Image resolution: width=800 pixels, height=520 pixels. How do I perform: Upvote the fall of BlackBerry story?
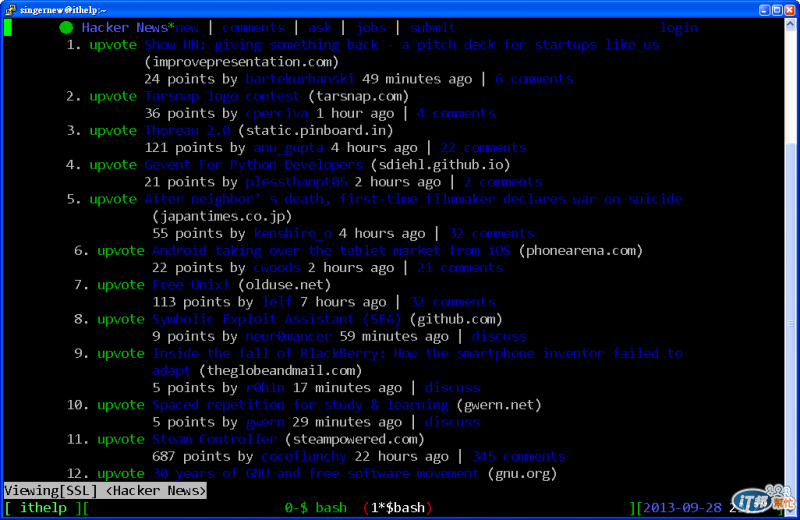[x=121, y=354]
